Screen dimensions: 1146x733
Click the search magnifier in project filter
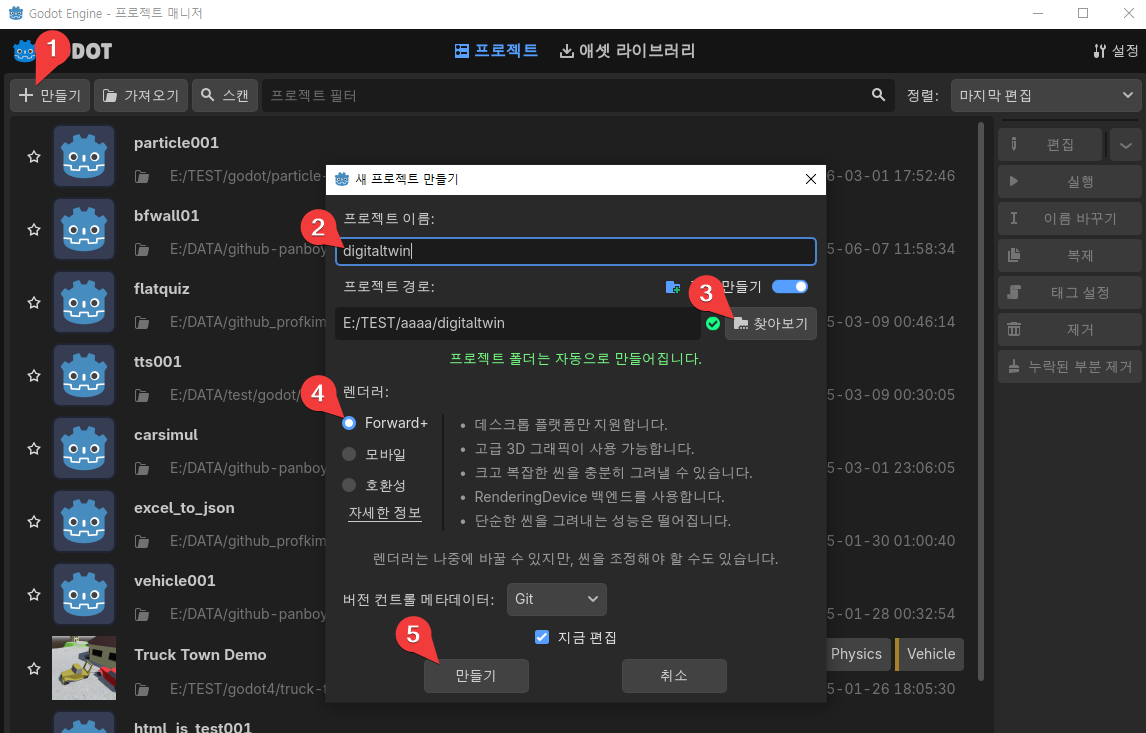click(x=878, y=95)
